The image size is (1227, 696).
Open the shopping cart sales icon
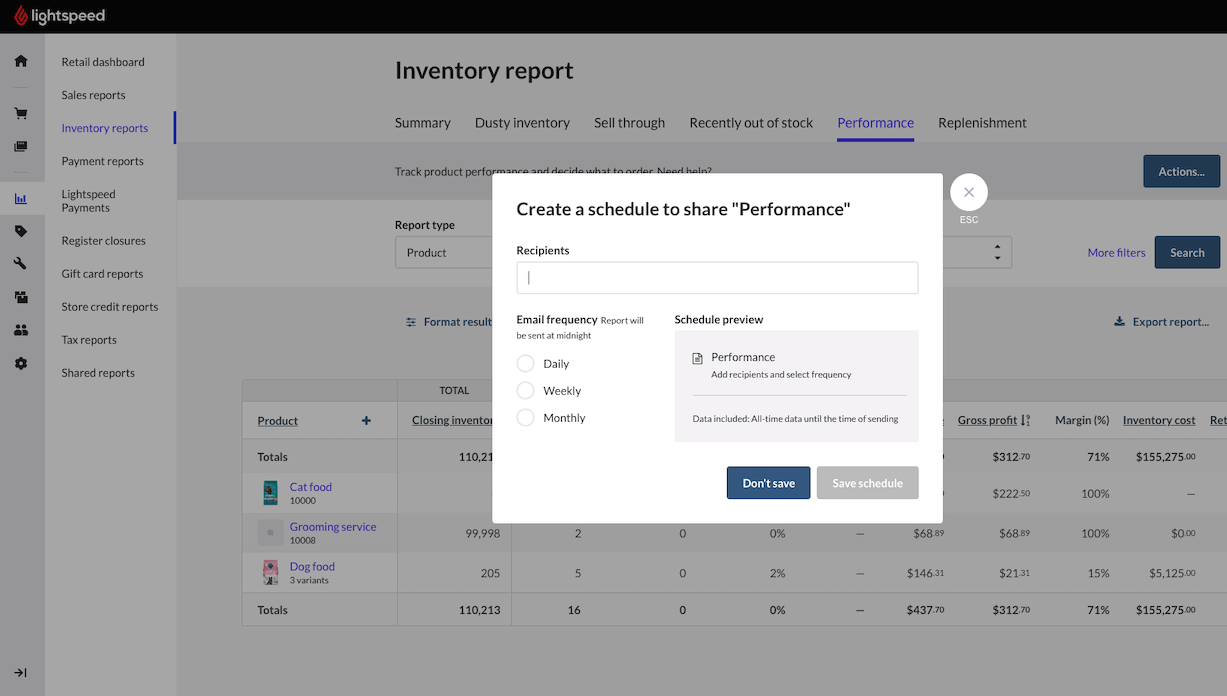point(21,113)
